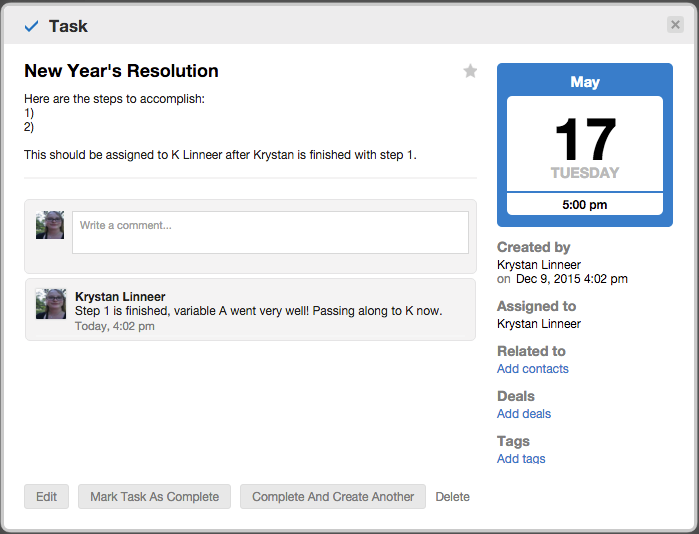Star the New Year's Resolution task
Viewport: 699px width, 534px height.
[470, 71]
